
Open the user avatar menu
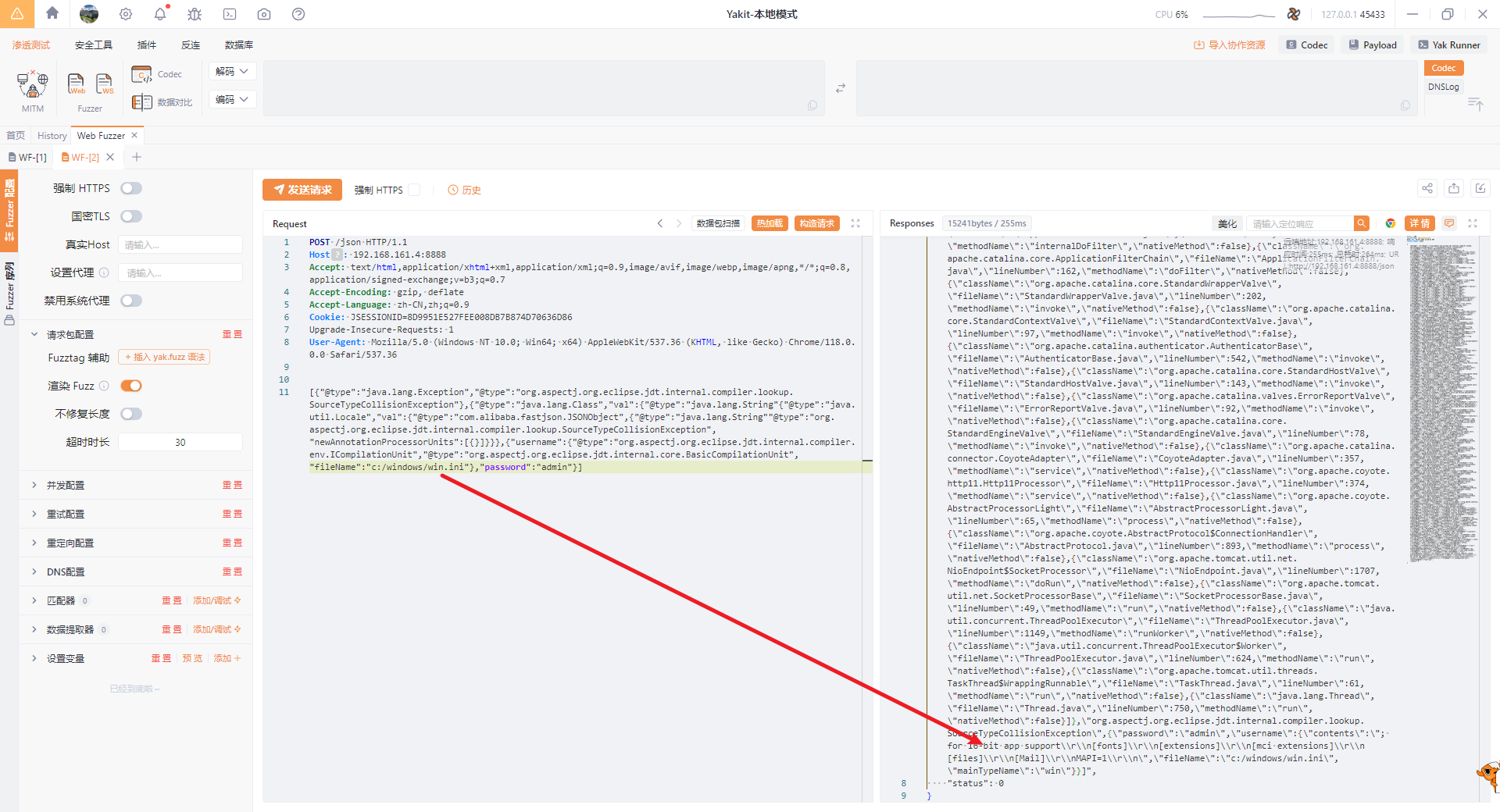point(89,14)
